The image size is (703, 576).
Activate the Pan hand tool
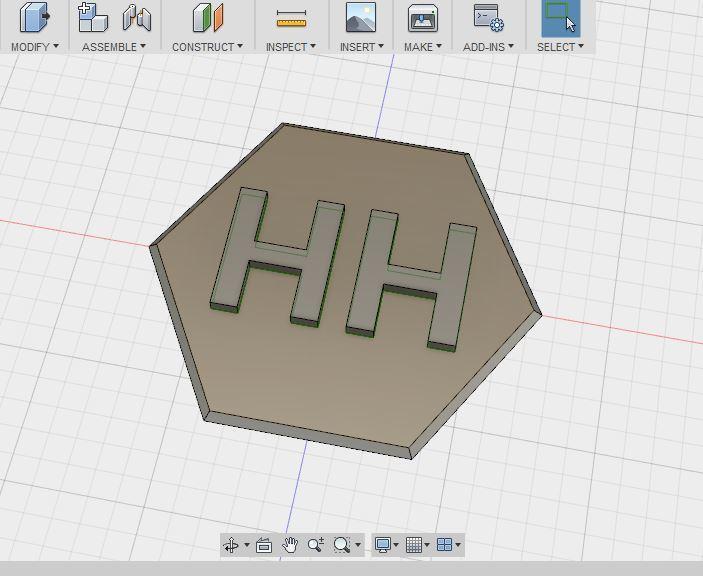pos(290,545)
